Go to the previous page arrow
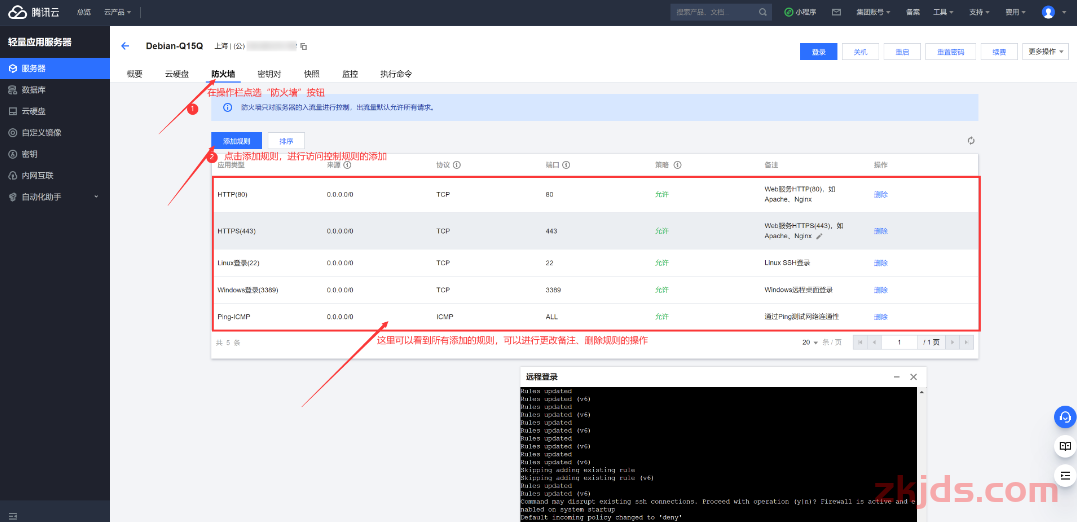The width and height of the screenshot is (1077, 522). coord(874,342)
